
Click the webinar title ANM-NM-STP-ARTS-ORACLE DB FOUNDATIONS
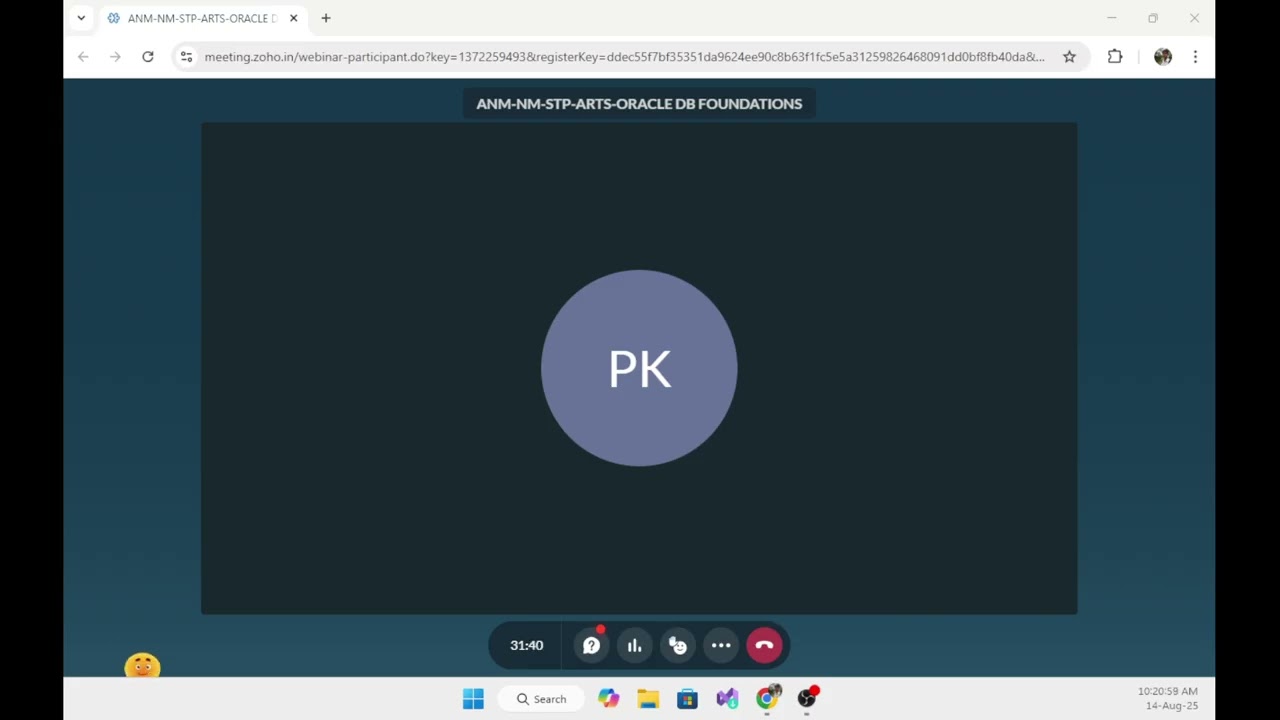(x=639, y=104)
